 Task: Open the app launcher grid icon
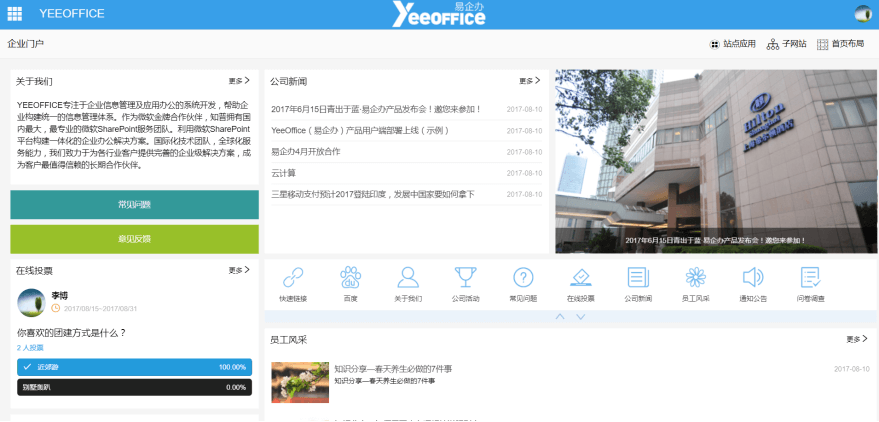click(15, 14)
